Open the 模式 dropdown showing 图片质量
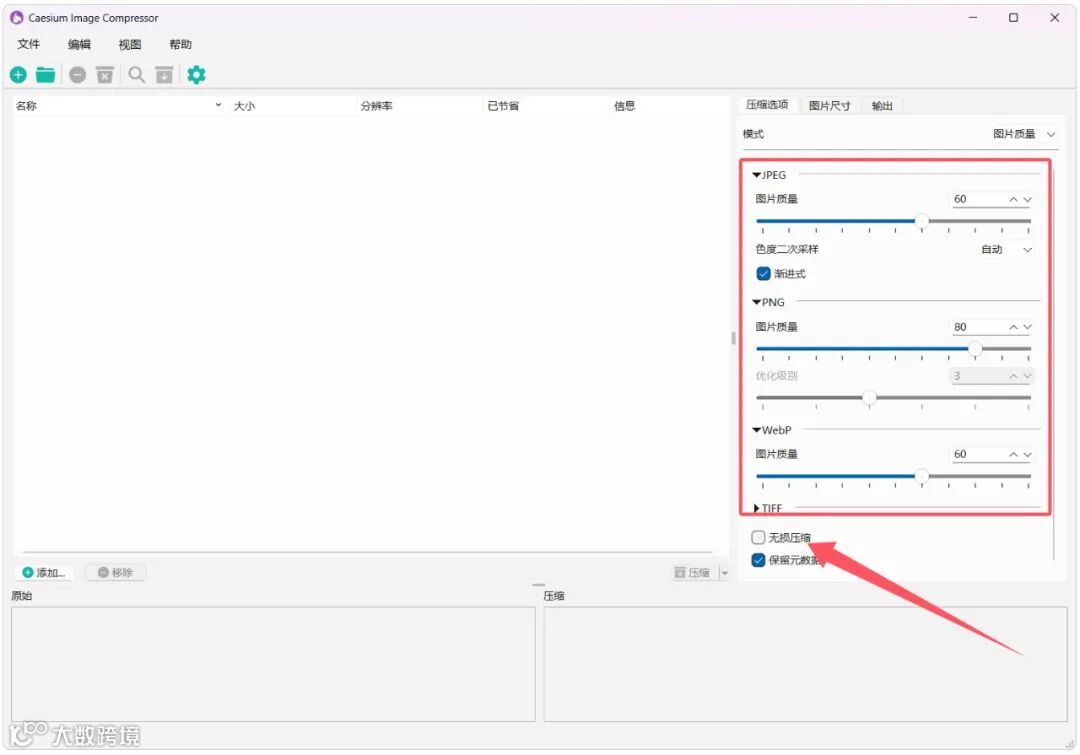This screenshot has width=1080, height=755. 1024,134
